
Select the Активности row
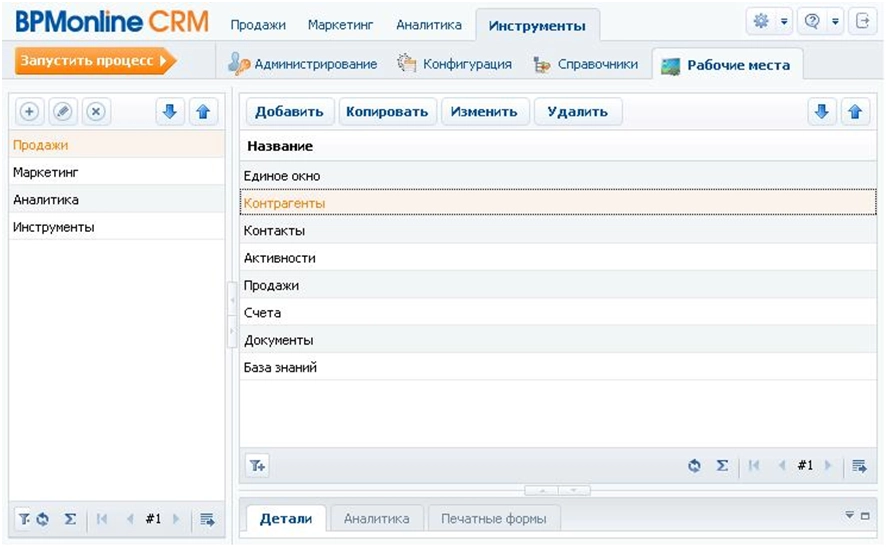[x=558, y=258]
